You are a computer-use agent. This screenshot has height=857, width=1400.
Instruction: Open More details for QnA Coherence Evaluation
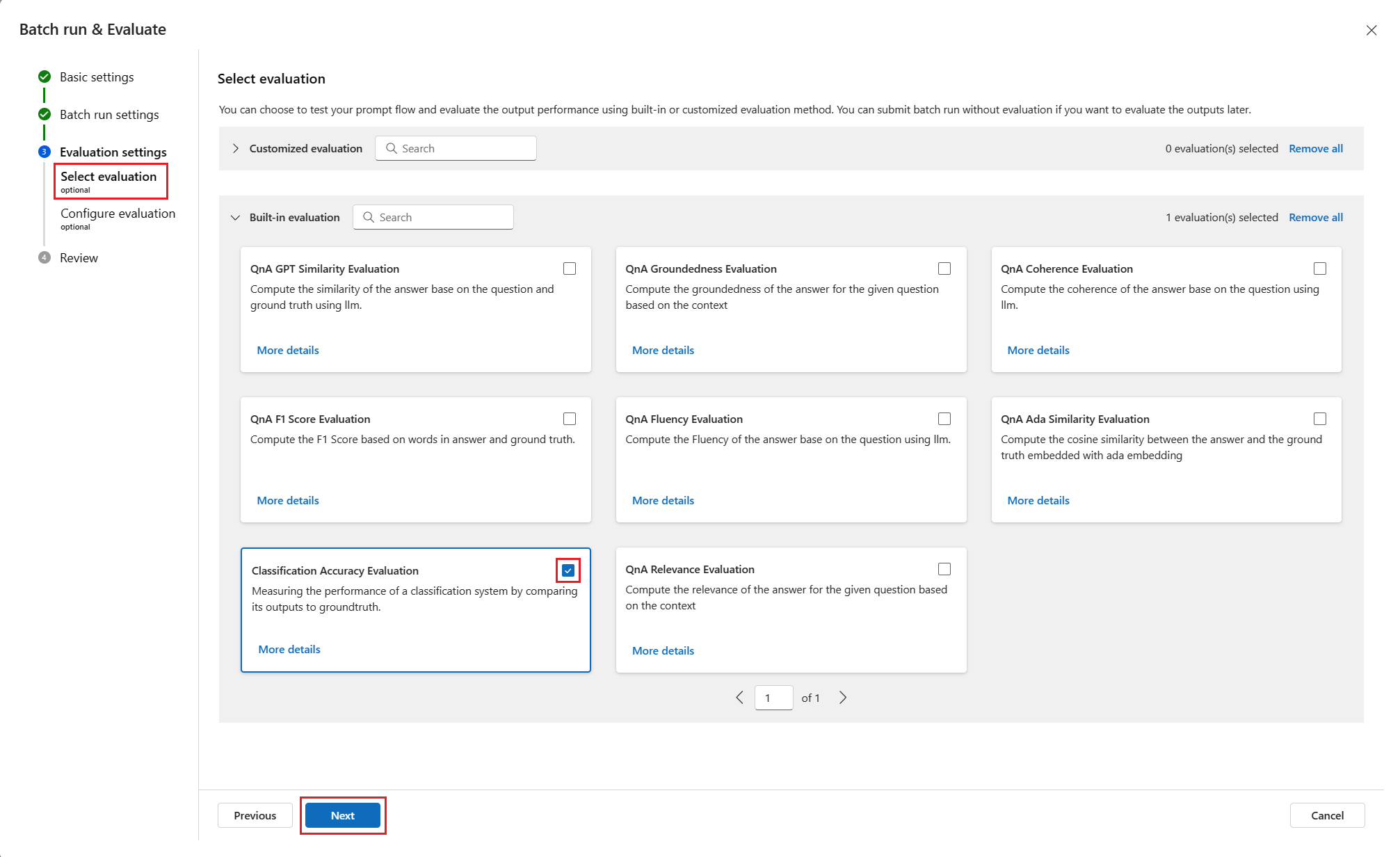(1038, 350)
